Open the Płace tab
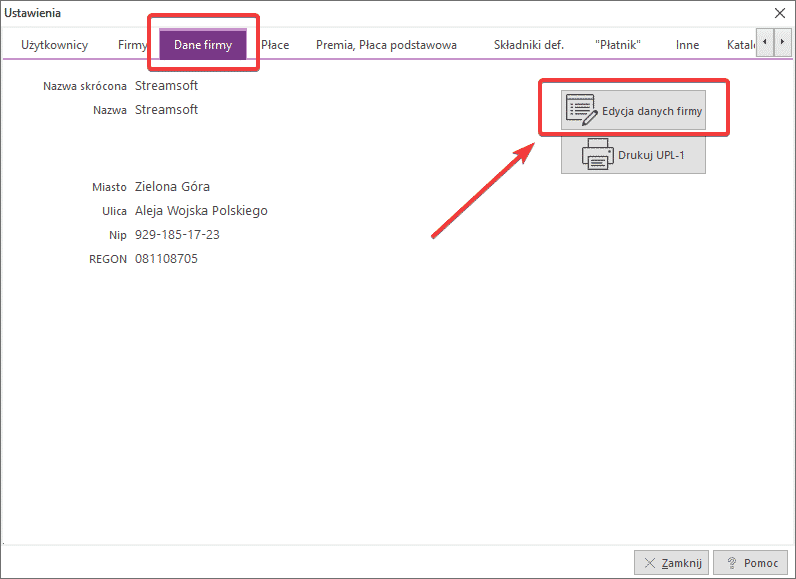796x579 pixels. click(x=275, y=45)
